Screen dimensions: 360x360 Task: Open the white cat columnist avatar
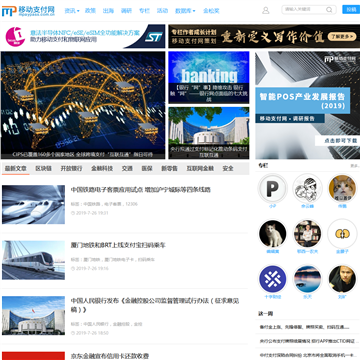pyautogui.click(x=272, y=234)
